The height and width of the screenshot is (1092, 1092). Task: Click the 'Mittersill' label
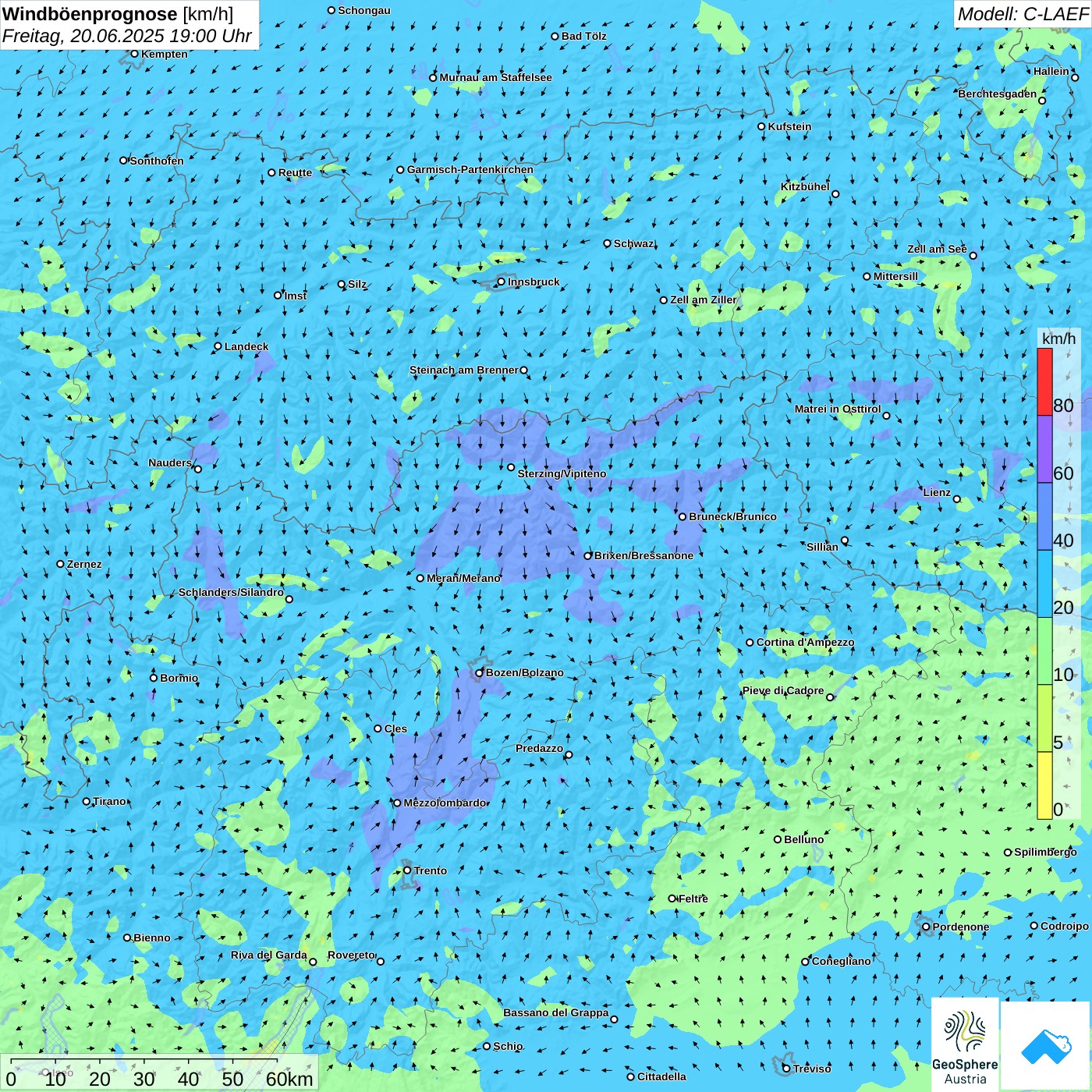point(896,276)
